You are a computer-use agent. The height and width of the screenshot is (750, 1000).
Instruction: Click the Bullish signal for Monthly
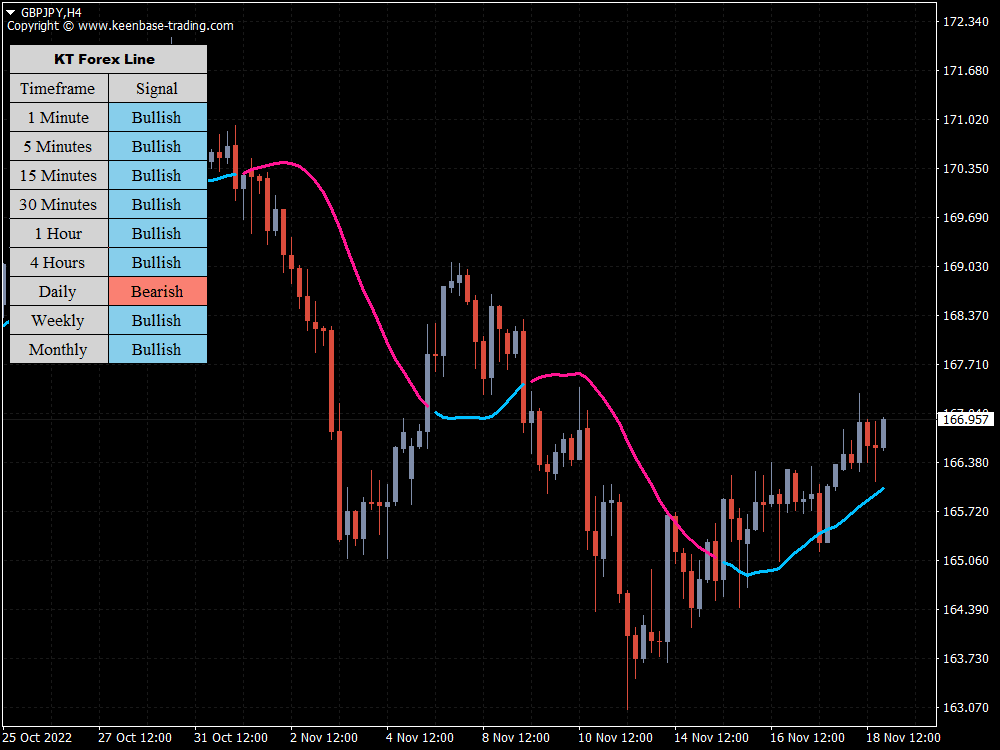click(x=158, y=349)
